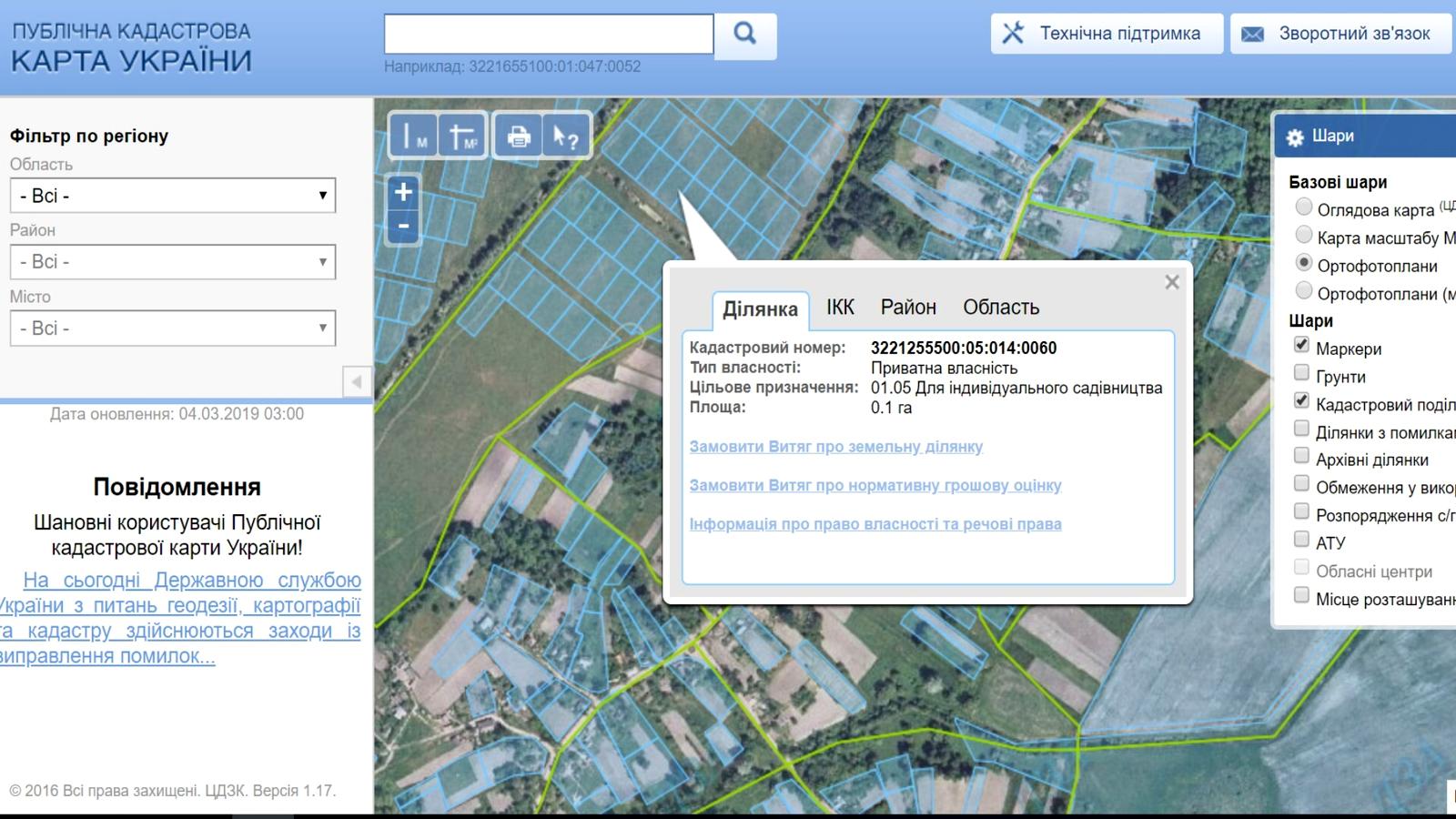Click the print map icon
Viewport: 1456px width, 819px height.
tap(519, 136)
